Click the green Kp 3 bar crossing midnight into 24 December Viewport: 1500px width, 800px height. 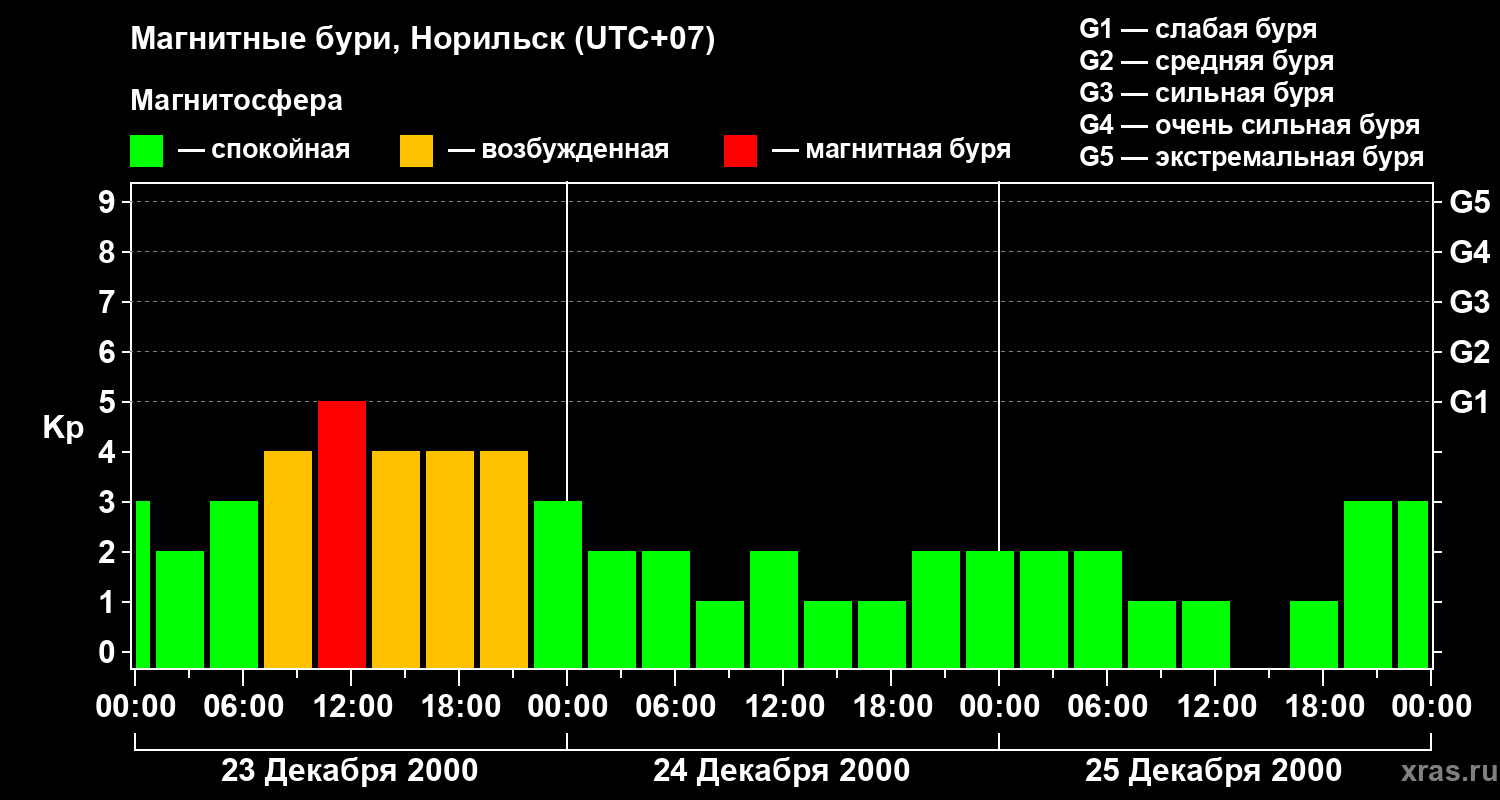[558, 584]
